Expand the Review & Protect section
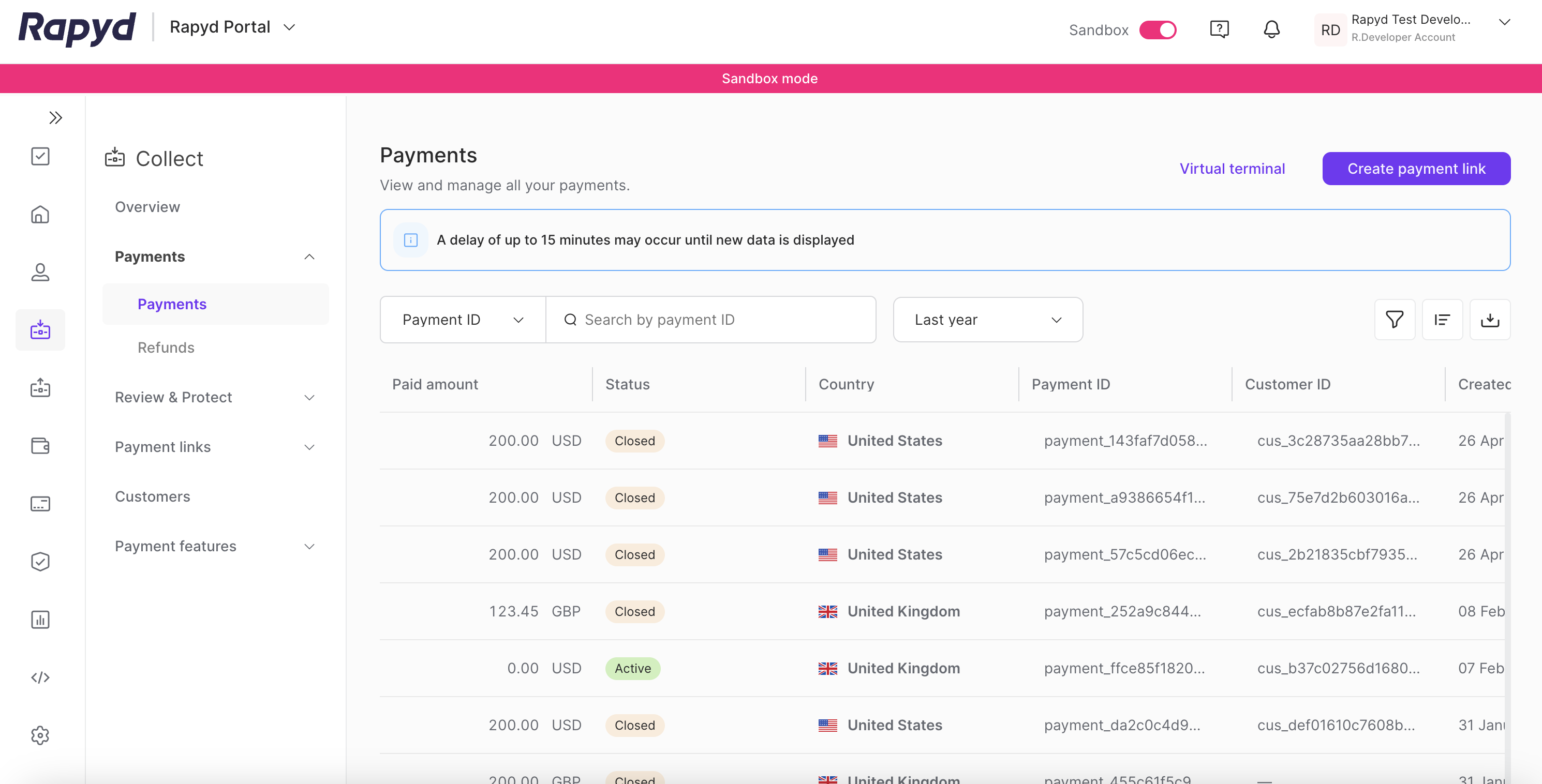This screenshot has width=1542, height=784. (215, 397)
